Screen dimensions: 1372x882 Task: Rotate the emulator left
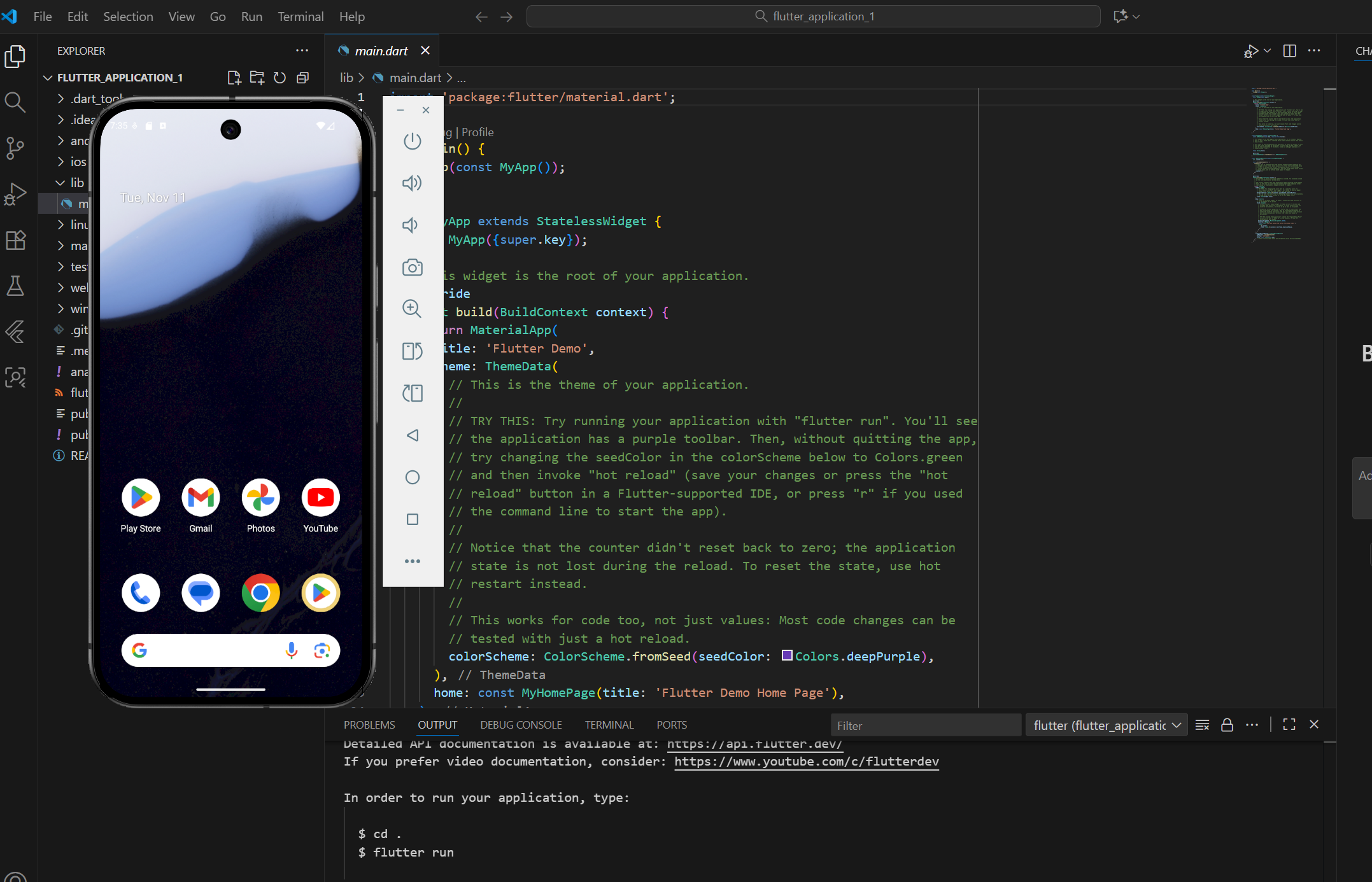tap(412, 351)
